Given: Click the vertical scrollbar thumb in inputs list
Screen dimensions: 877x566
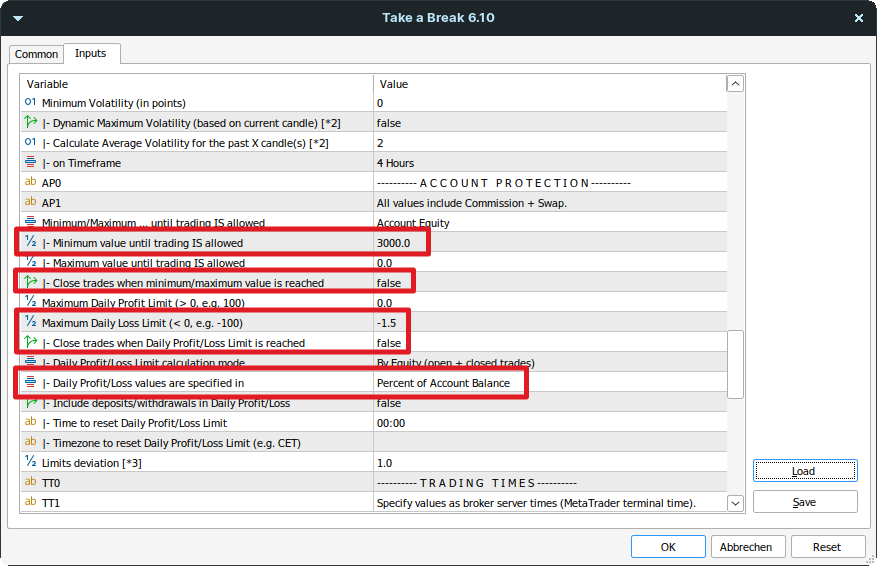Looking at the screenshot, I should pyautogui.click(x=735, y=364).
